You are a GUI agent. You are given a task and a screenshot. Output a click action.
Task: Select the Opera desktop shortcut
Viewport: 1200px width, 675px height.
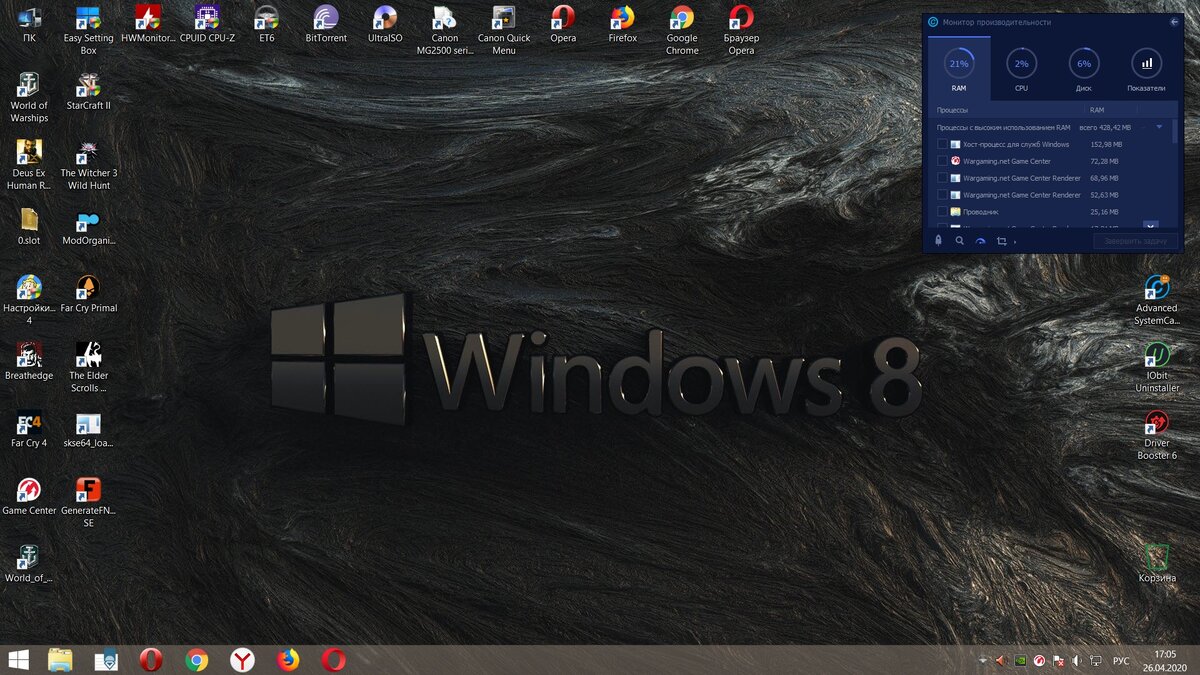(x=563, y=26)
